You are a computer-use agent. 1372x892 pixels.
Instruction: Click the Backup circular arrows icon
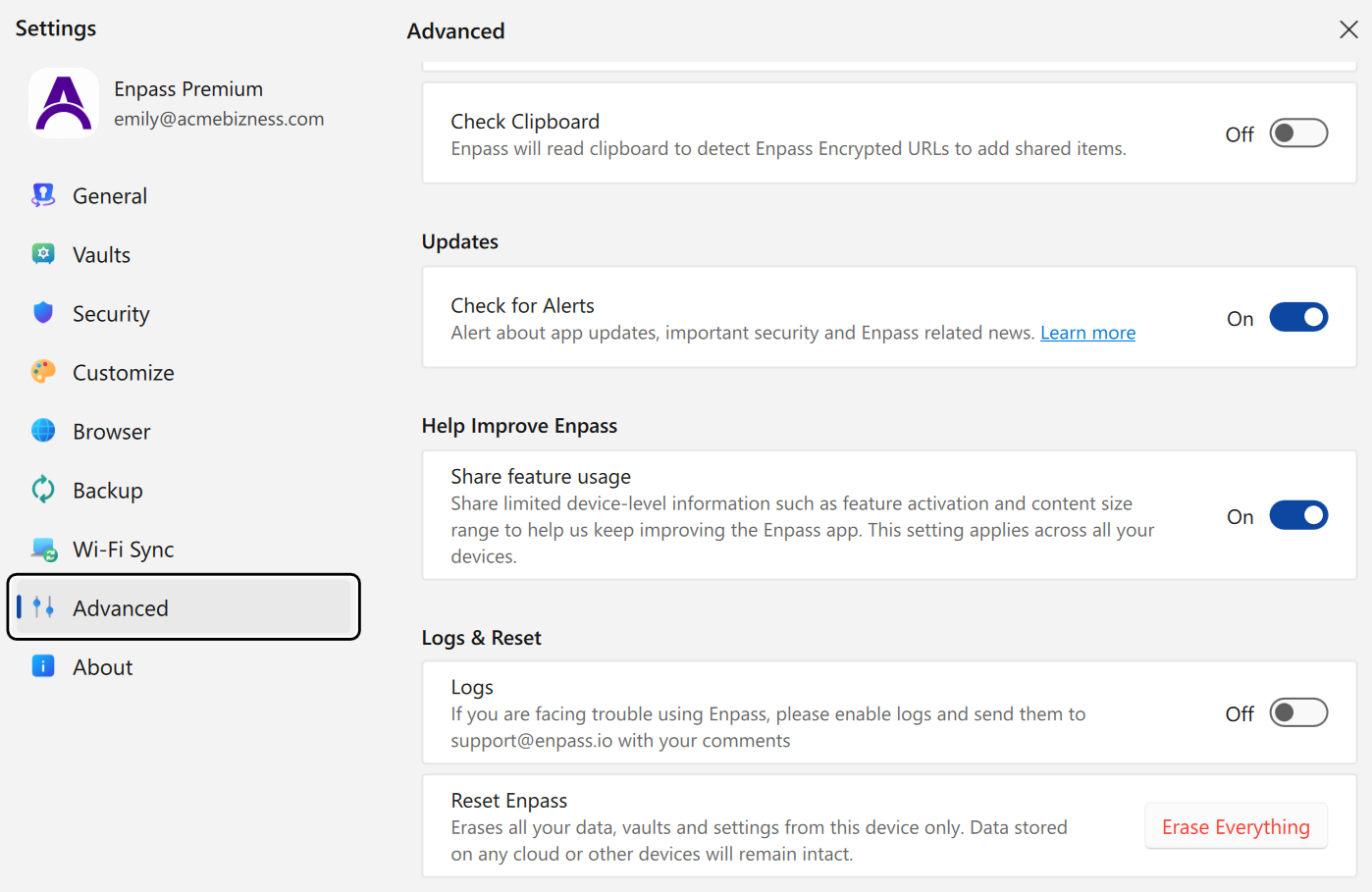tap(43, 490)
